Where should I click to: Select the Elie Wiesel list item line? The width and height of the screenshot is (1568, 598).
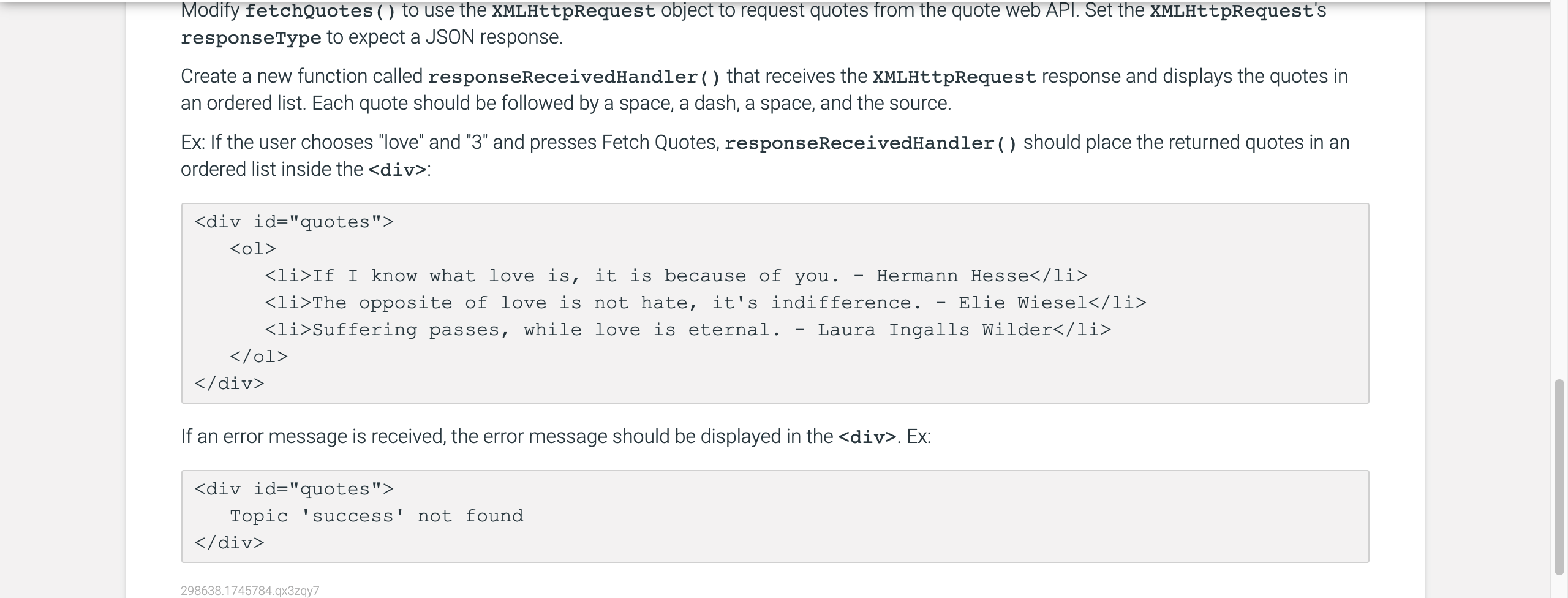706,303
